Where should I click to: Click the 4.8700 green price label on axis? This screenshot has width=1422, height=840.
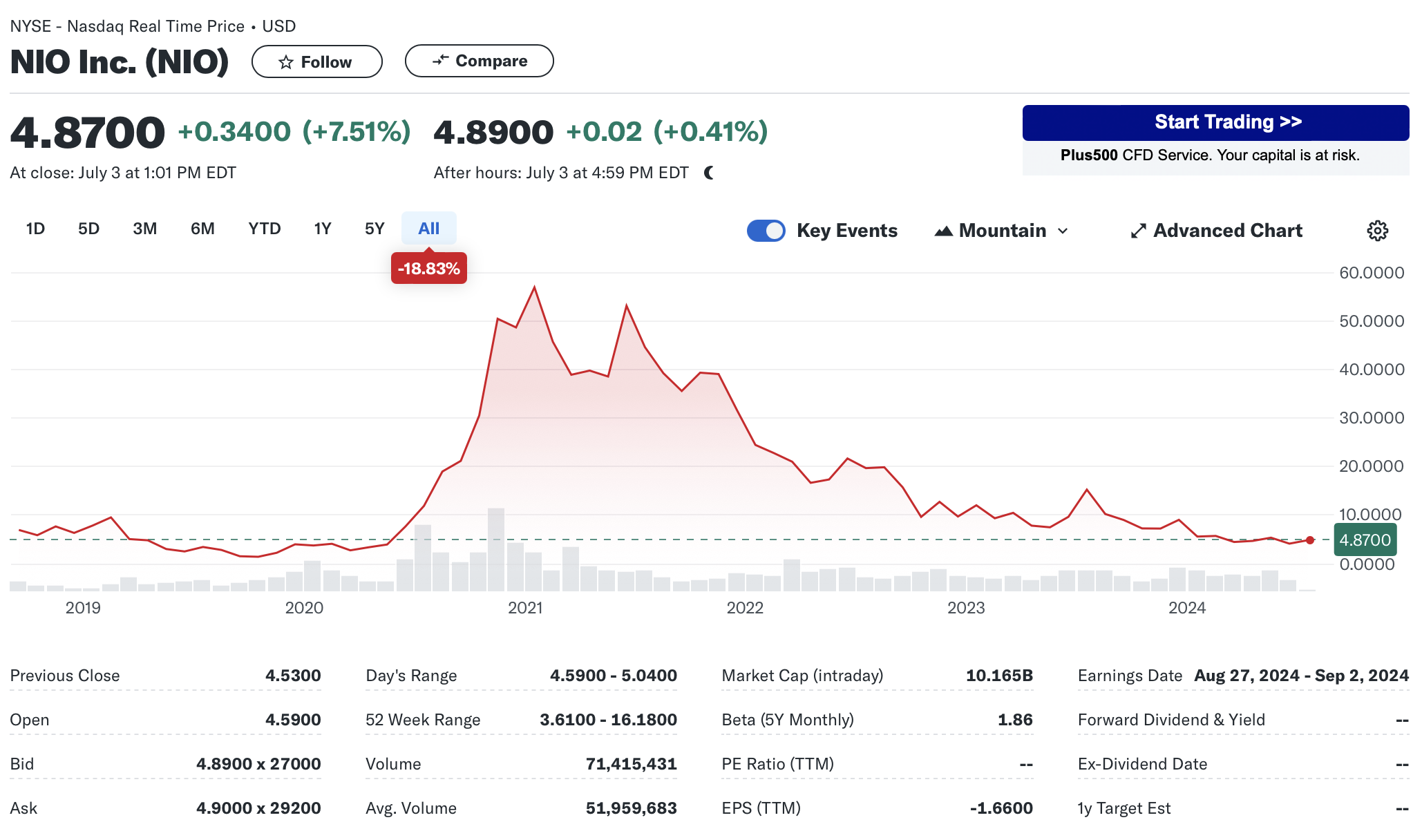click(1365, 540)
